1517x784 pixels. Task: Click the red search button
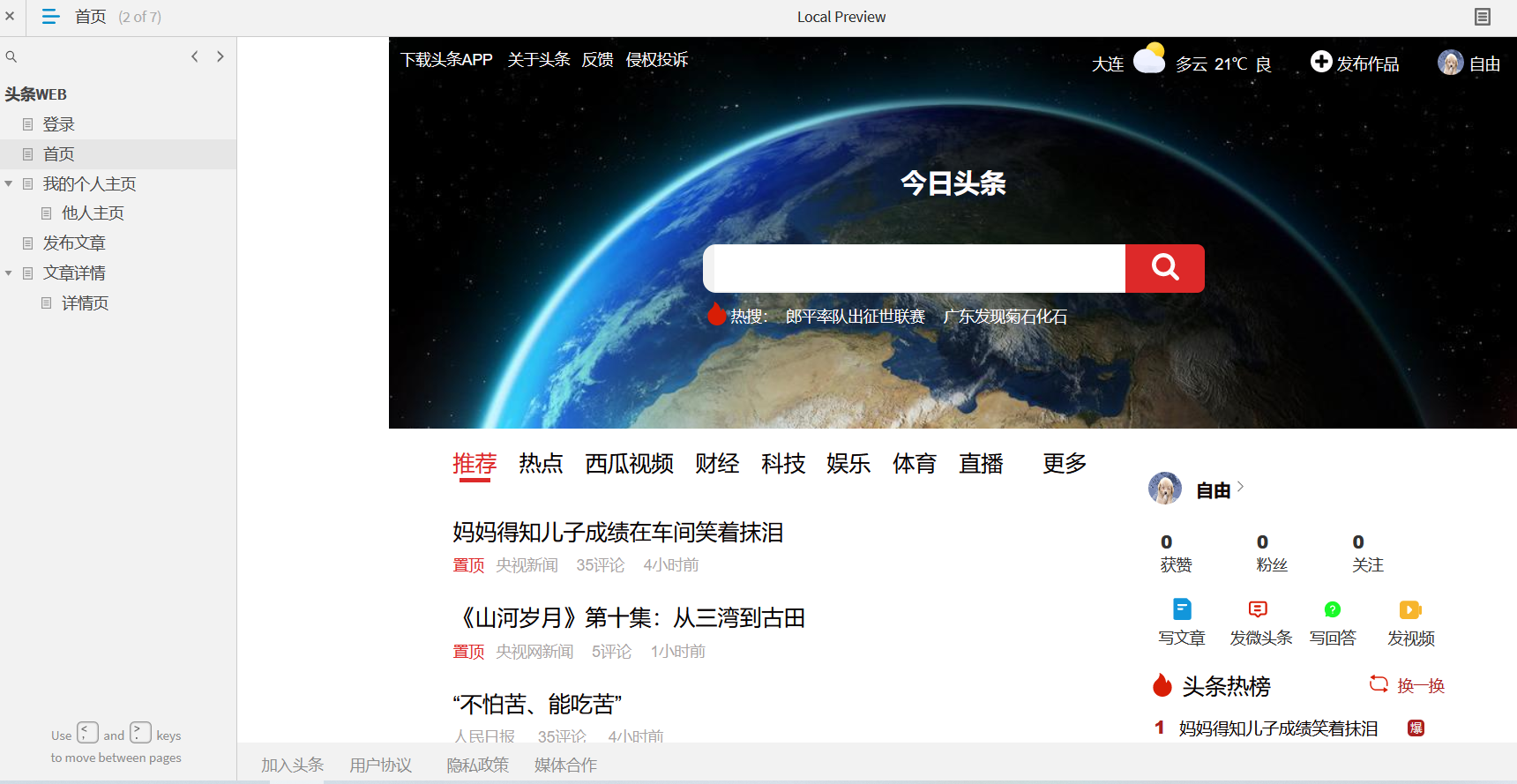pyautogui.click(x=1164, y=268)
